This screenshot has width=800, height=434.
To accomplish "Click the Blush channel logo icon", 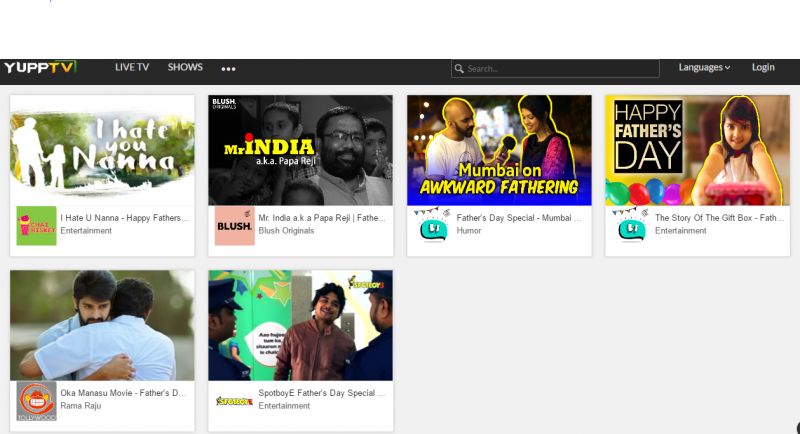I will coord(235,226).
